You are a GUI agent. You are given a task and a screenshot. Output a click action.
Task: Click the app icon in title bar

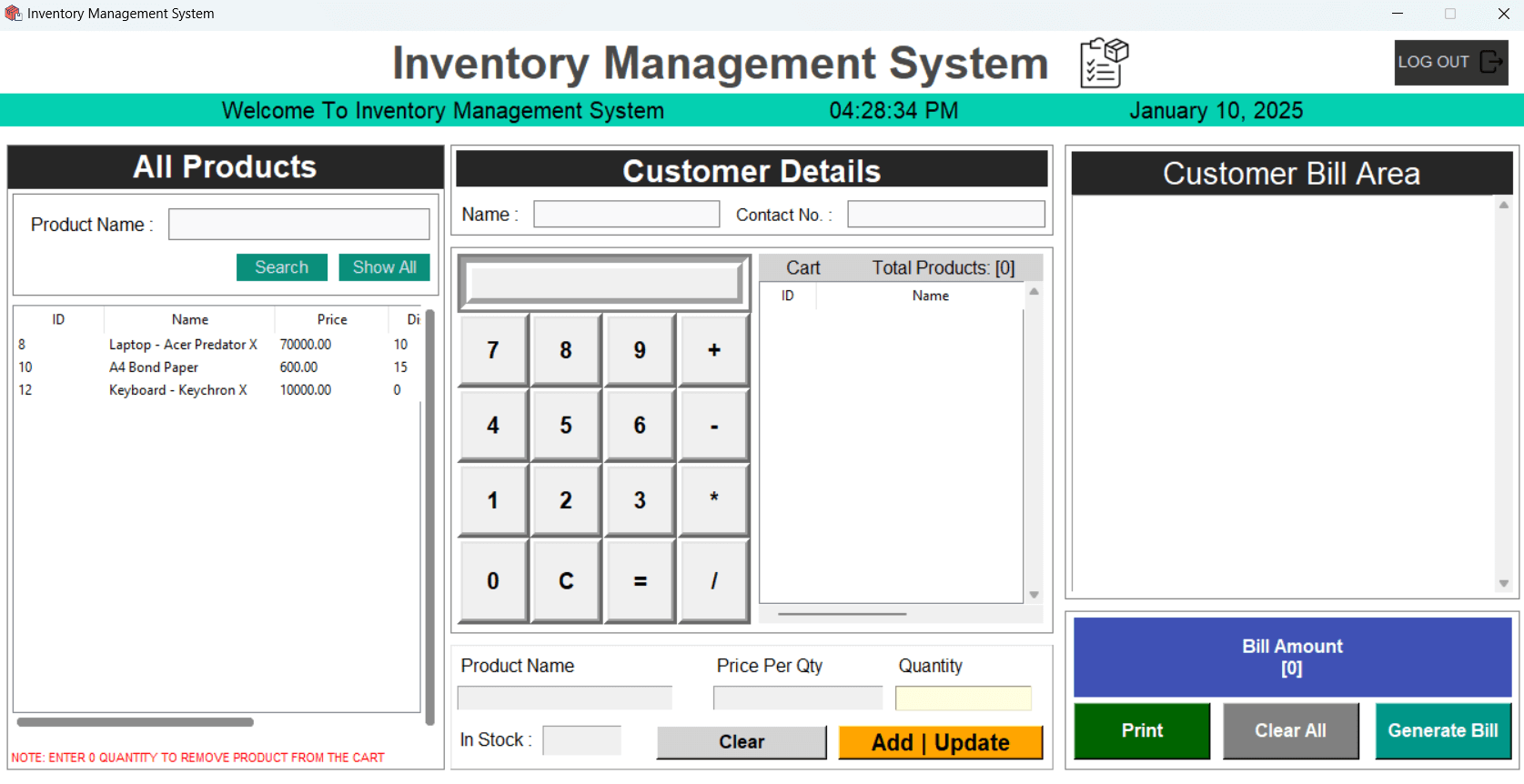[x=13, y=14]
